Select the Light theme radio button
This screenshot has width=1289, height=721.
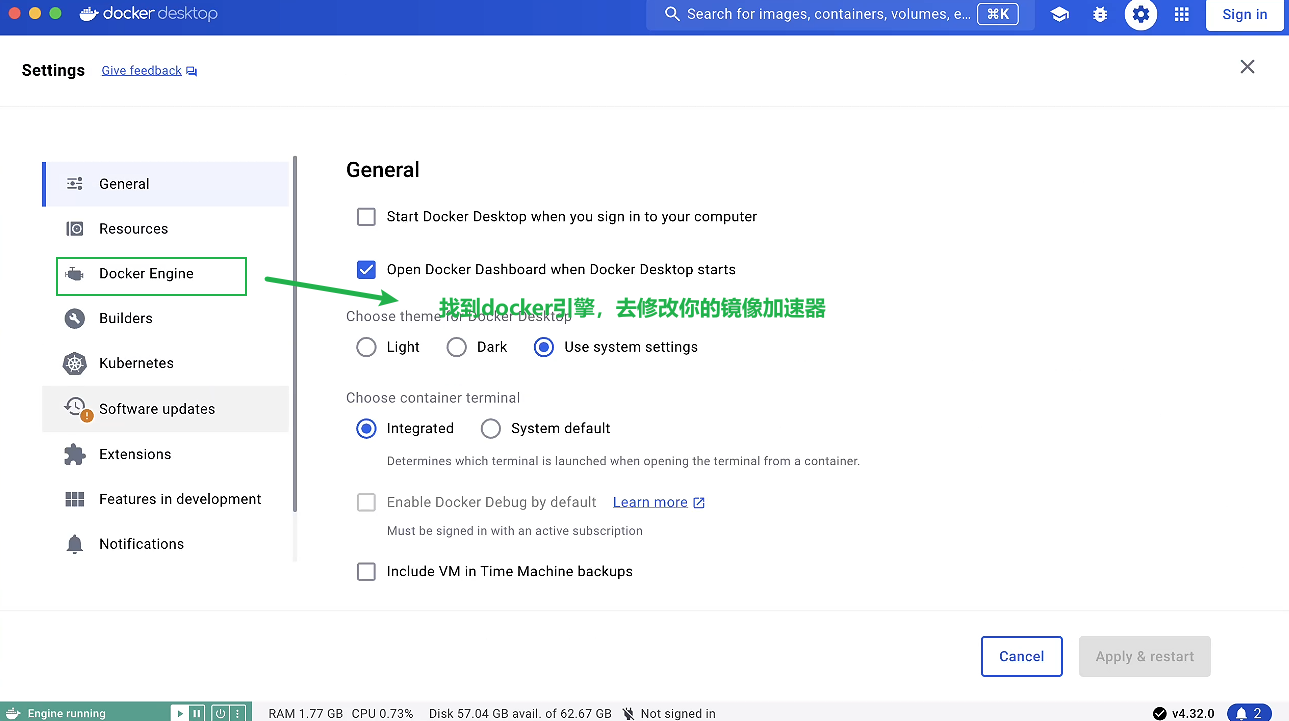coord(367,347)
